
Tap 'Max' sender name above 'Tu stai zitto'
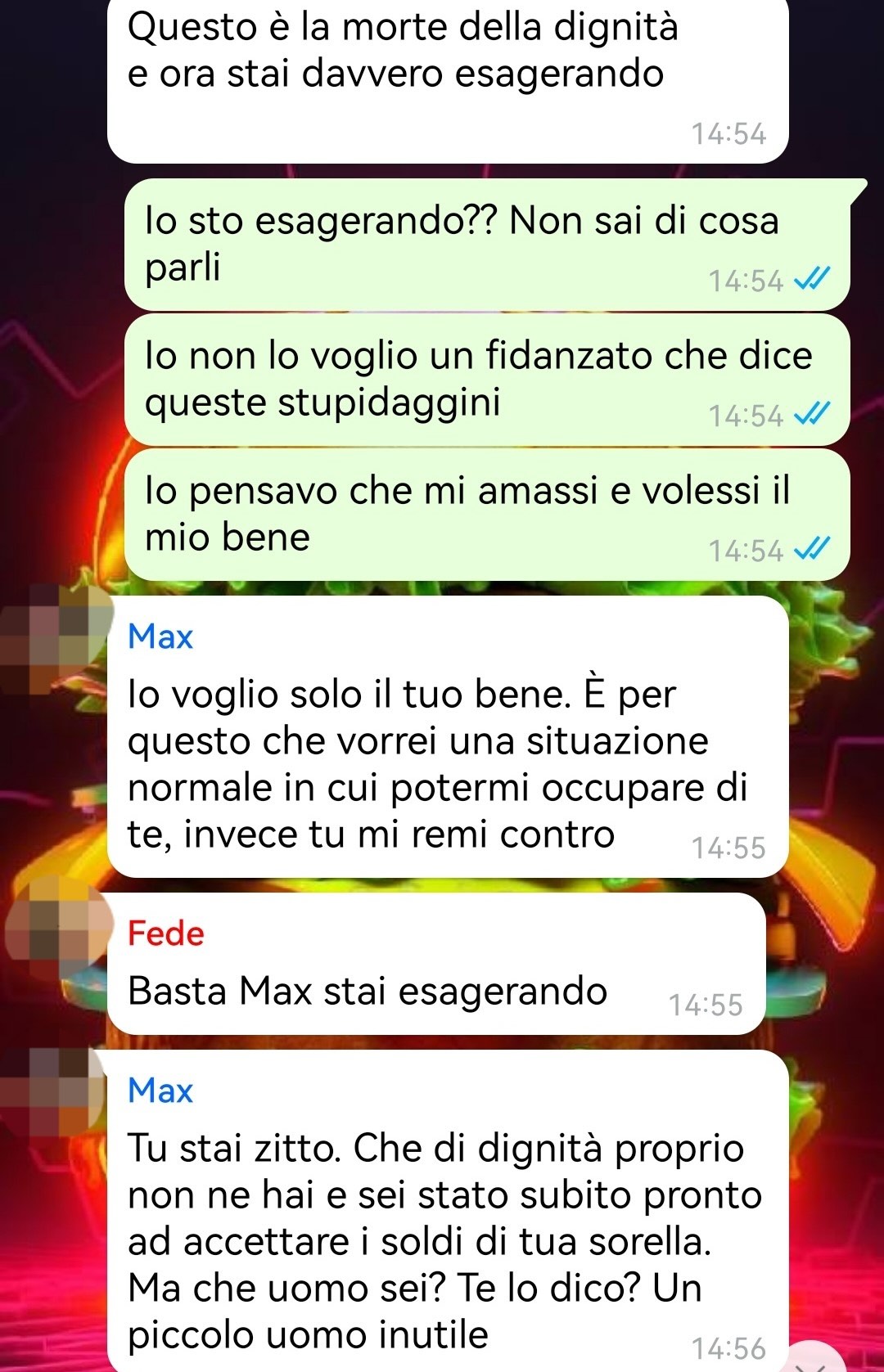(x=160, y=1091)
